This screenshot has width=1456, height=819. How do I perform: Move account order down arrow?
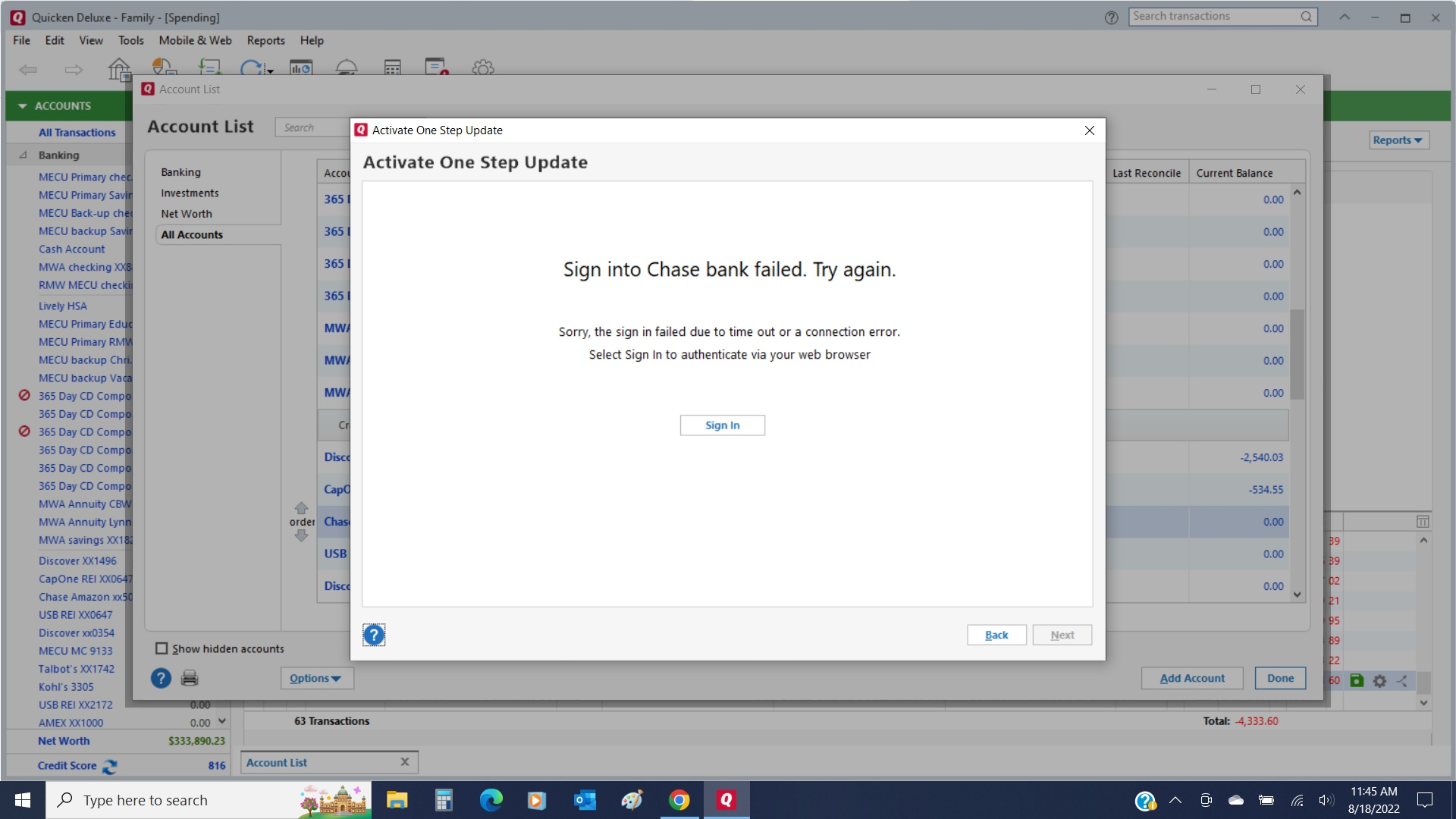pos(301,535)
